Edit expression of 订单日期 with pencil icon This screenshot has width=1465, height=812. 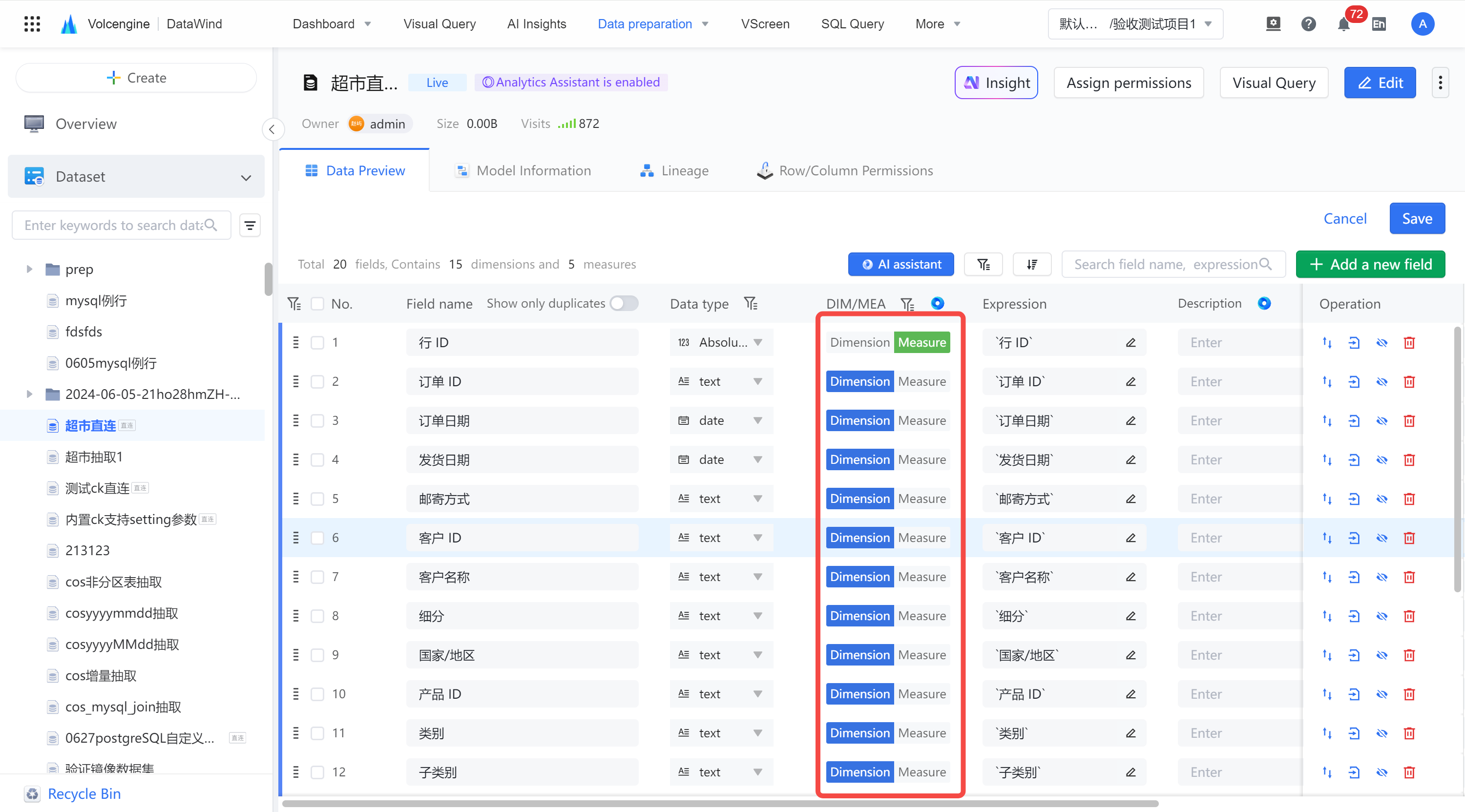coord(1130,421)
